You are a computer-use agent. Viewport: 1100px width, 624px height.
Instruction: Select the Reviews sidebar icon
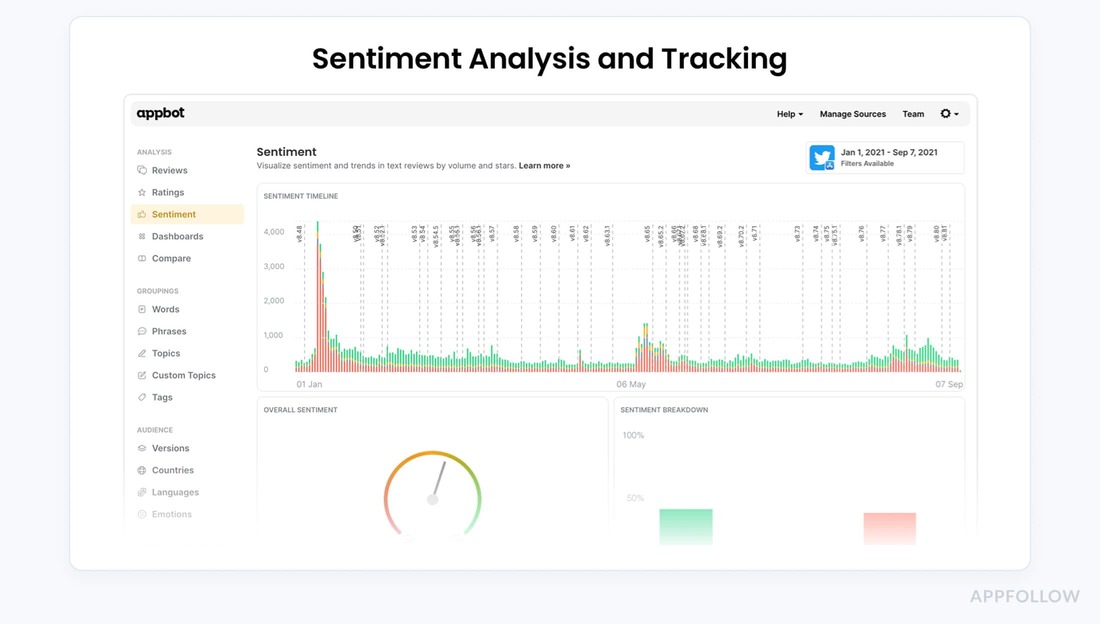point(143,170)
